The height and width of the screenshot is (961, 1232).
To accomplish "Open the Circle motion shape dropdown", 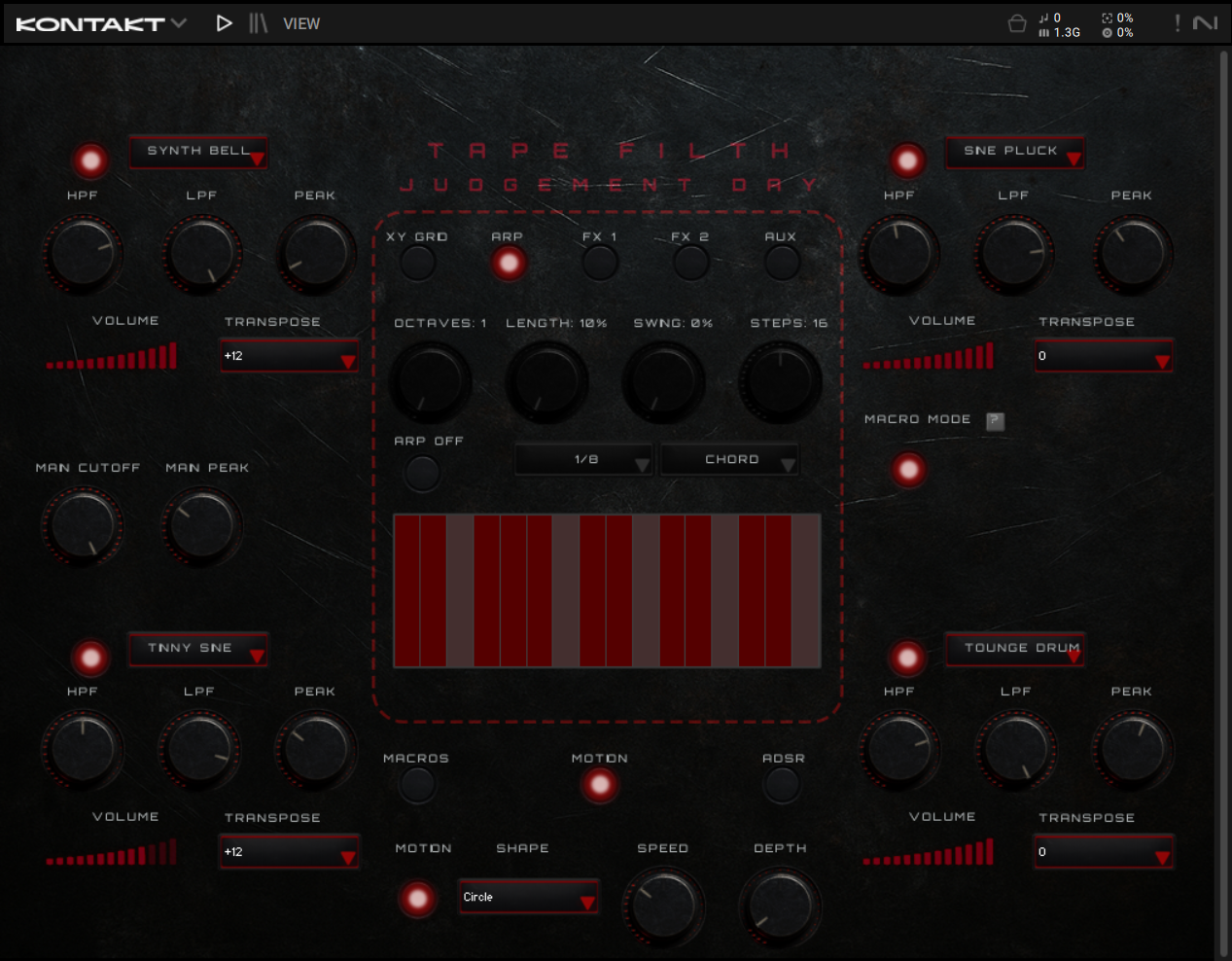I will click(x=528, y=897).
